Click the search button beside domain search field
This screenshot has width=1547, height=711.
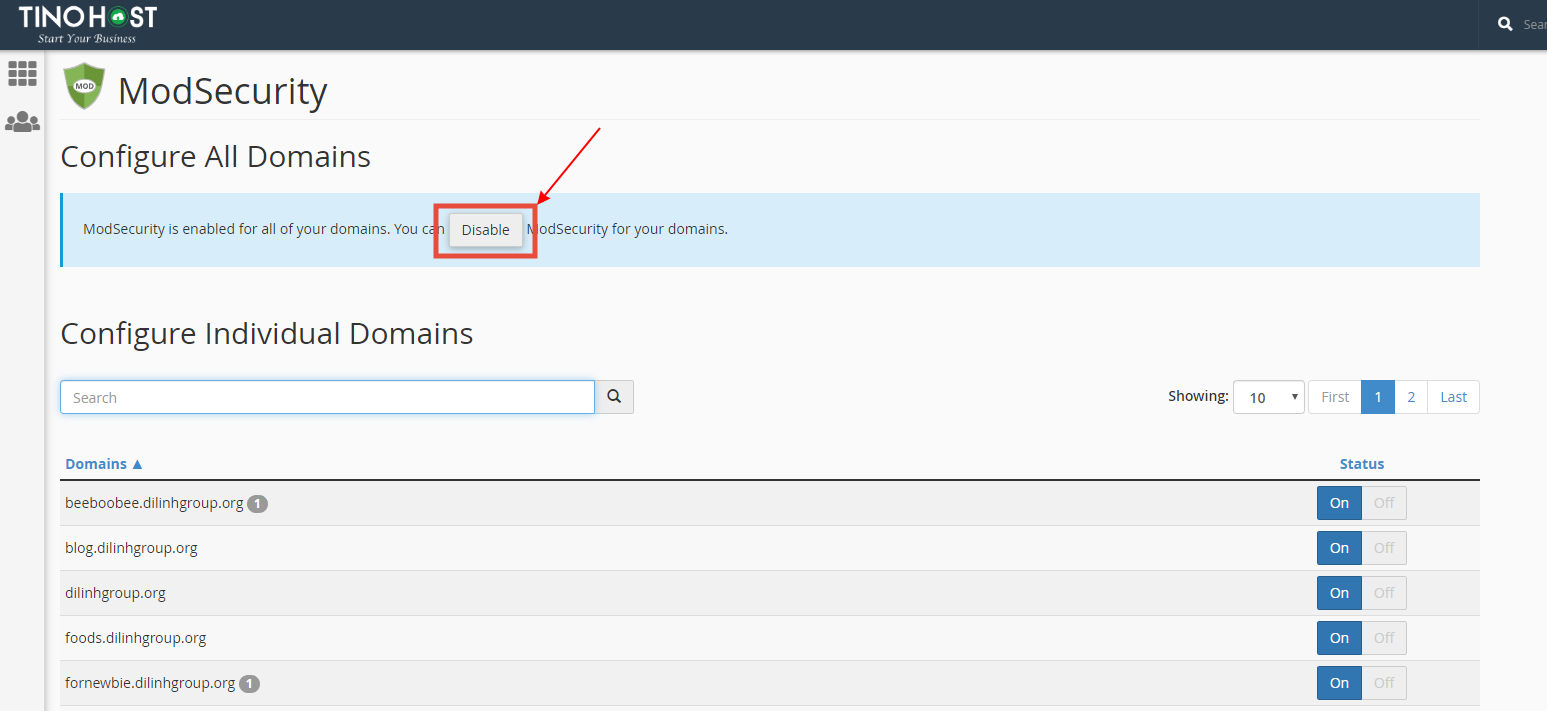[x=614, y=397]
